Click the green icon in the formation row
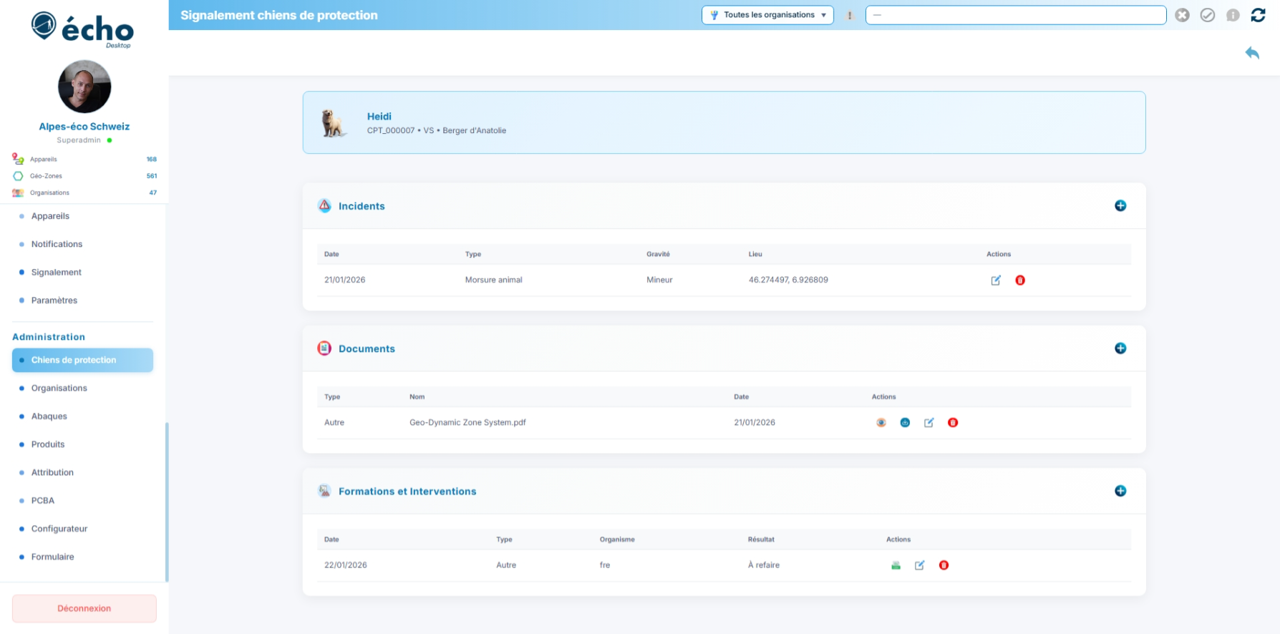 (896, 566)
